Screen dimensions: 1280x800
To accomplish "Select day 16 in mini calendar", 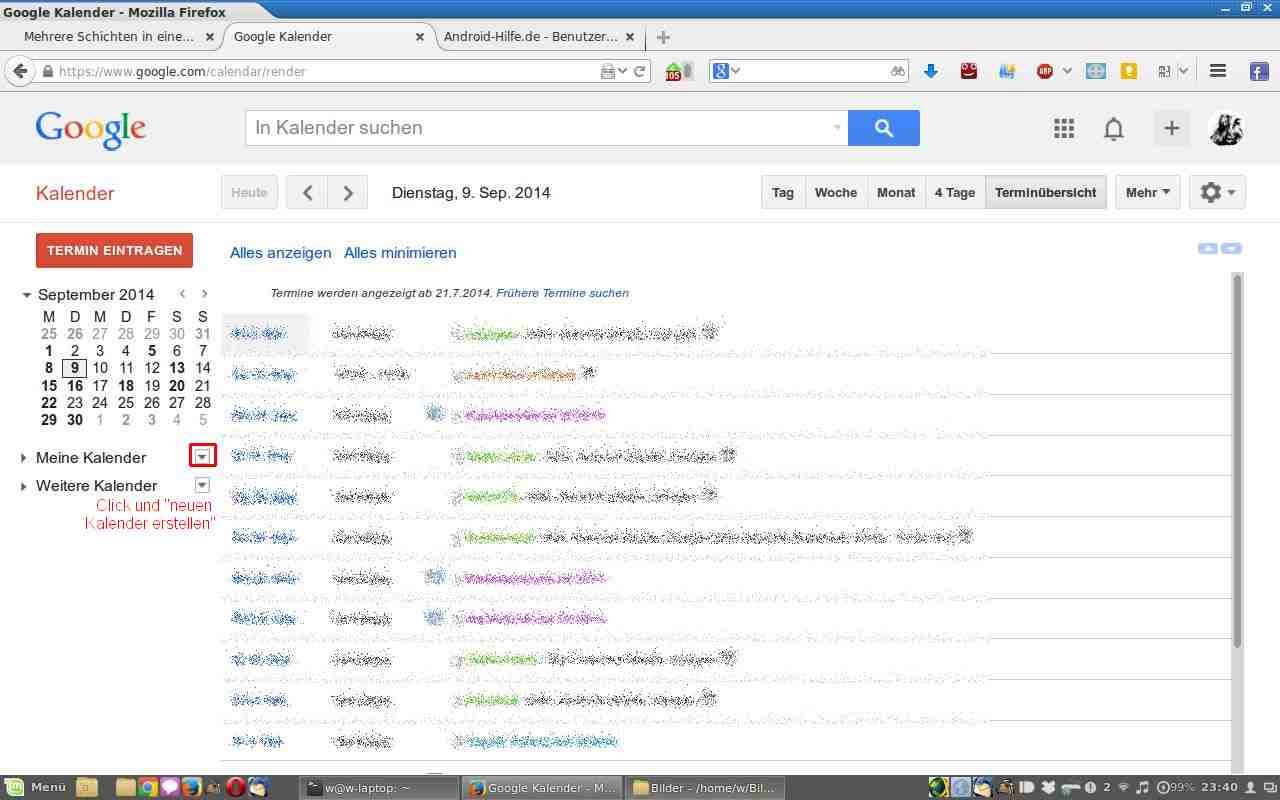I will 75,385.
